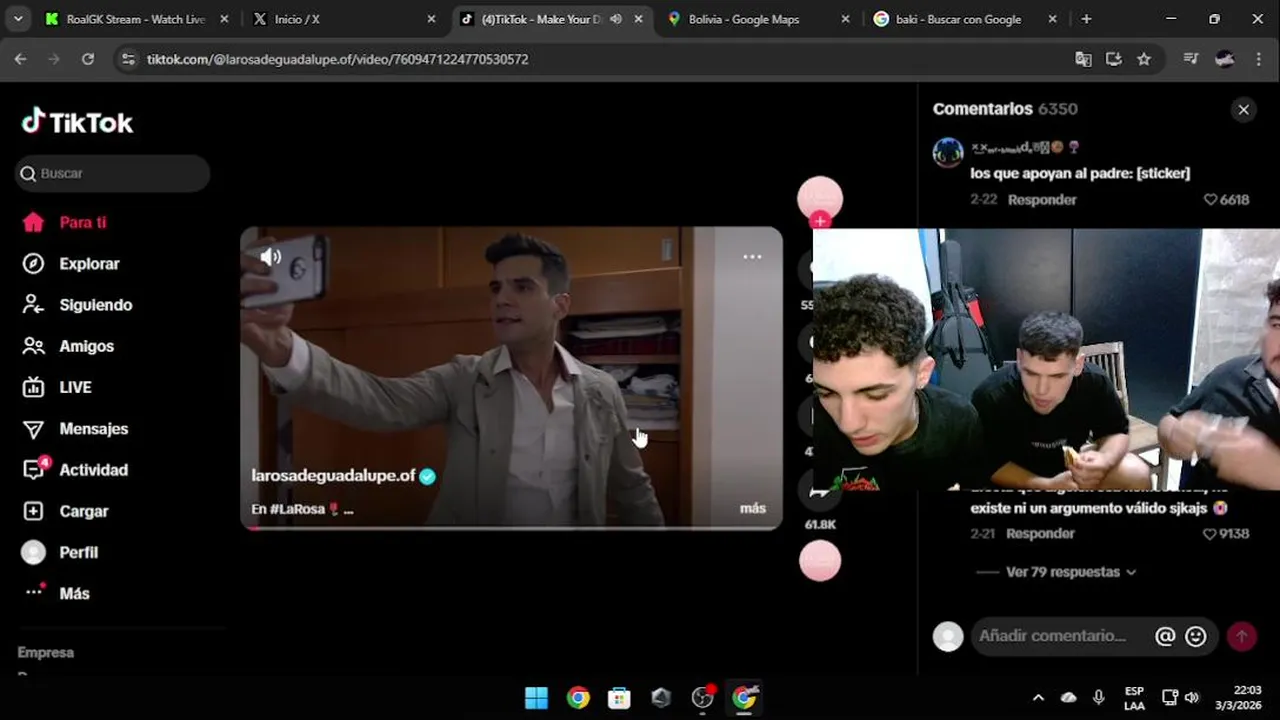Open the Siguiendo feed
Viewport: 1280px width, 720px height.
pos(77,304)
